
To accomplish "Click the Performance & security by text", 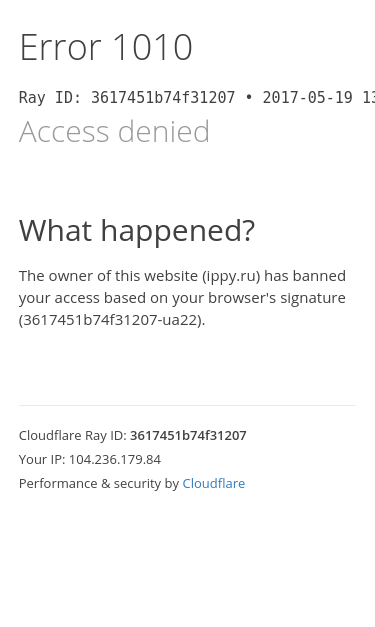I will pos(99,483).
